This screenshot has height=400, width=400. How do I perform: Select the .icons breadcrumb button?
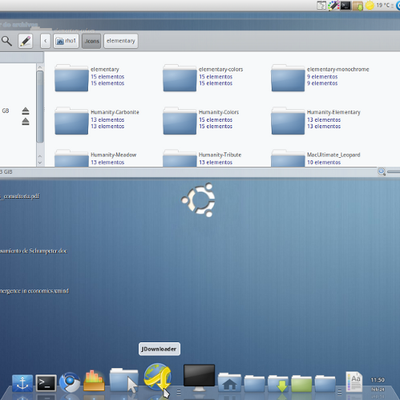[x=91, y=41]
